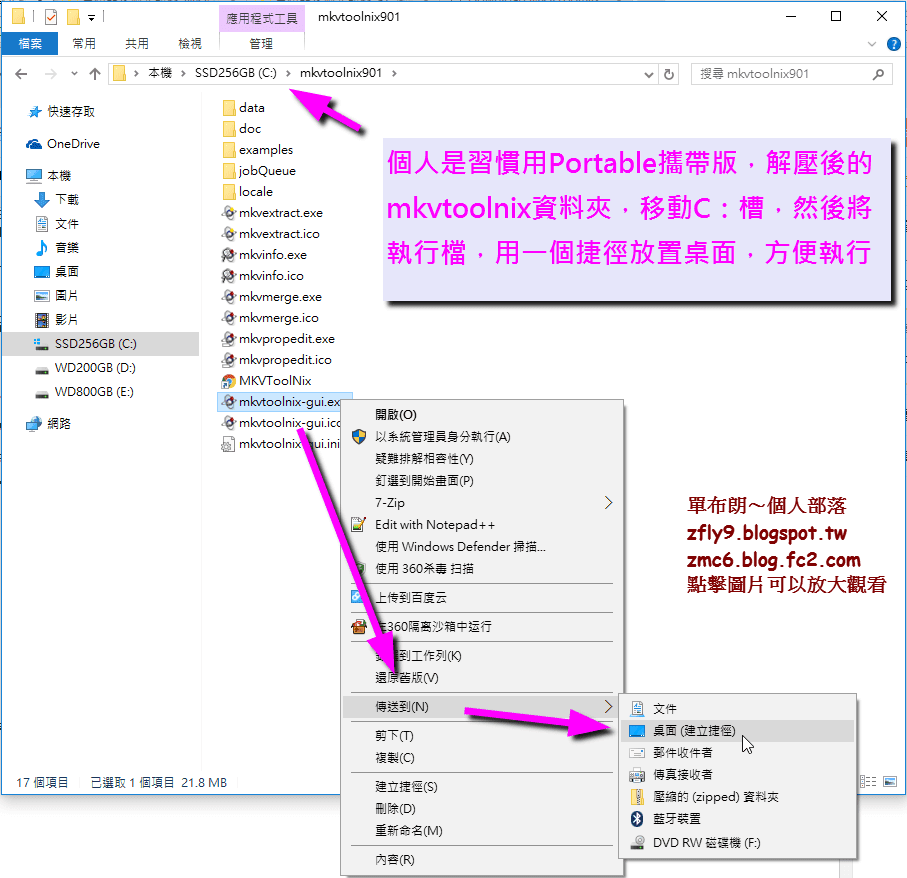Select WD200GB (D:) drive

(x=86, y=368)
